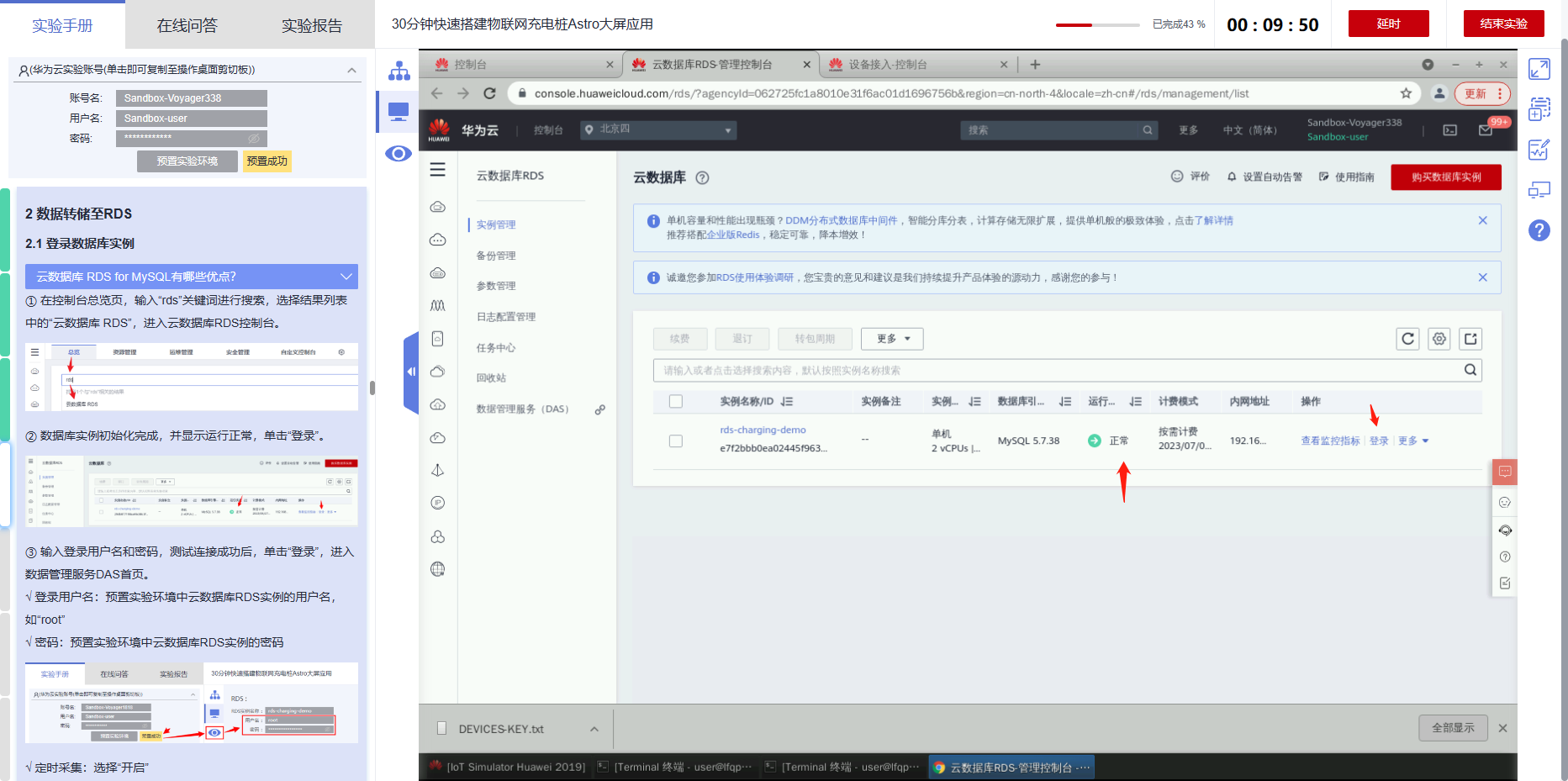Image resolution: width=1568 pixels, height=781 pixels.
Task: Open 回收站 in the RDS side menu
Action: click(491, 378)
